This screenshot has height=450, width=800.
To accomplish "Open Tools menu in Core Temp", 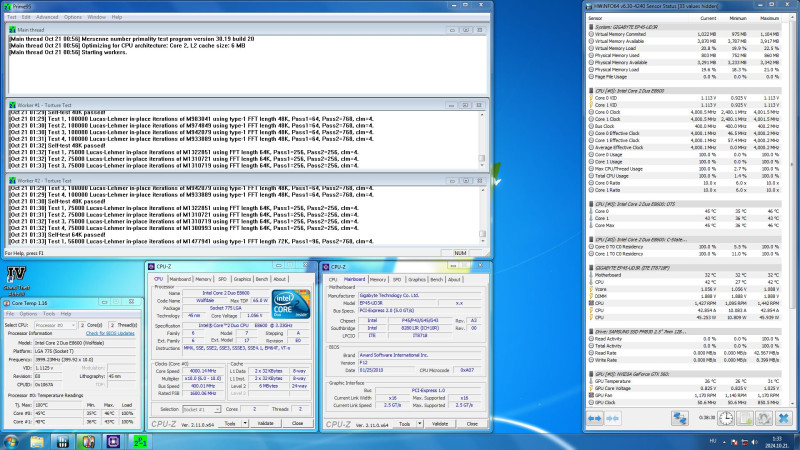I will [49, 314].
